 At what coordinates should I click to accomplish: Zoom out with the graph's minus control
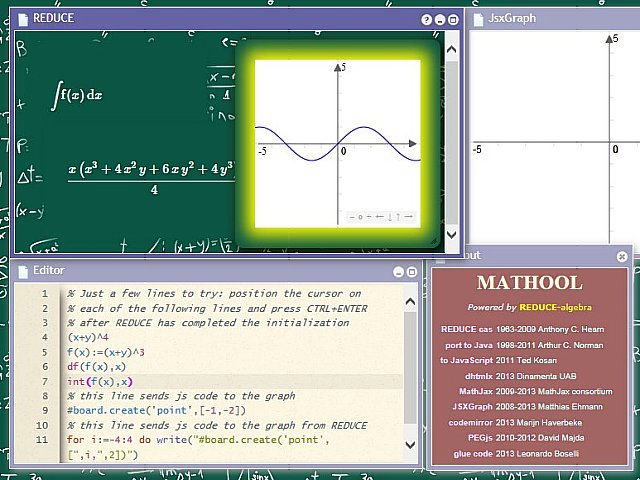pyautogui.click(x=352, y=217)
